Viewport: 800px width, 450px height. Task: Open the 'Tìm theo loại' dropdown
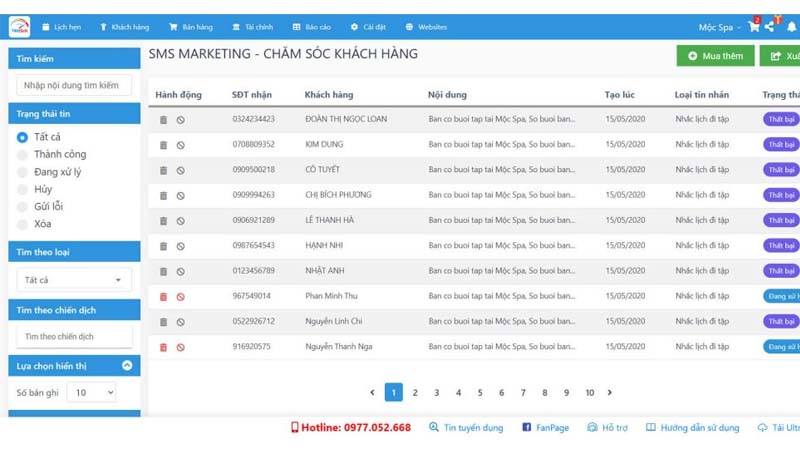click(74, 280)
